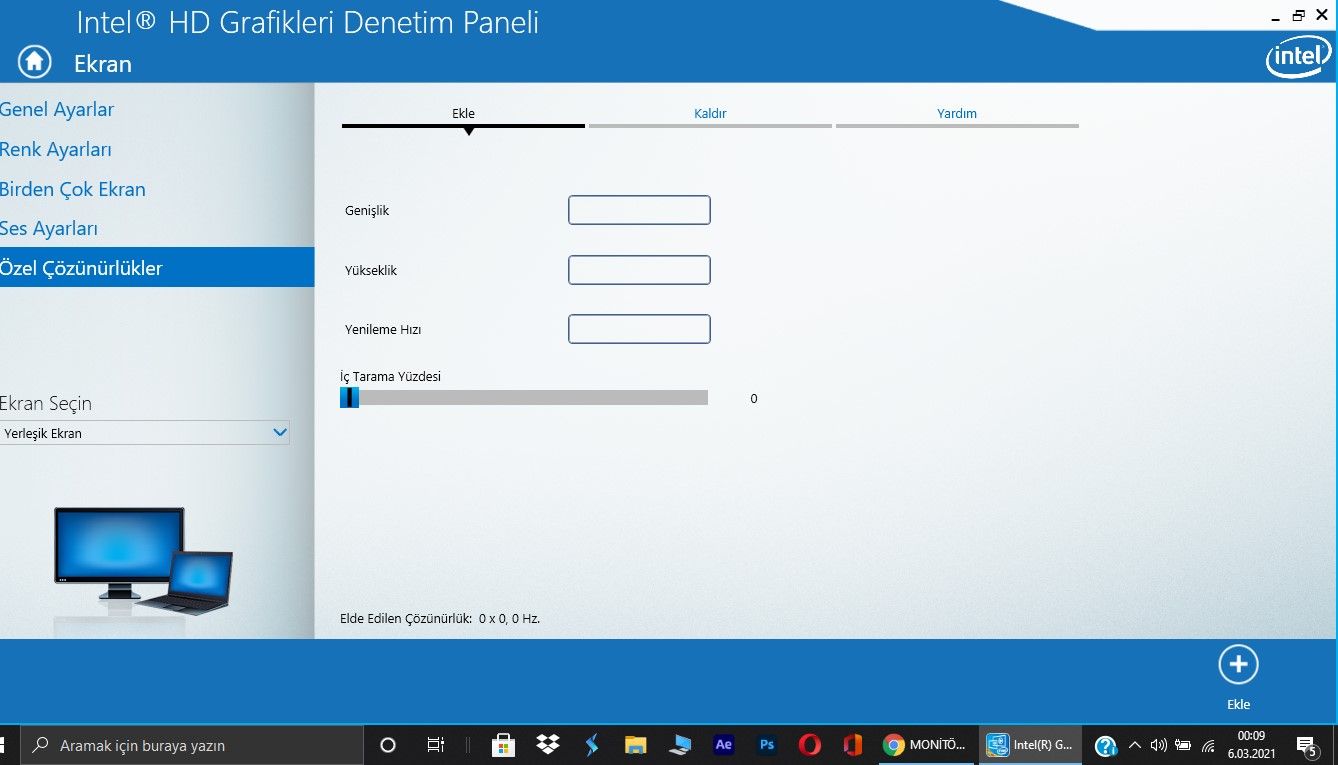Open the notification action center

(1306, 745)
